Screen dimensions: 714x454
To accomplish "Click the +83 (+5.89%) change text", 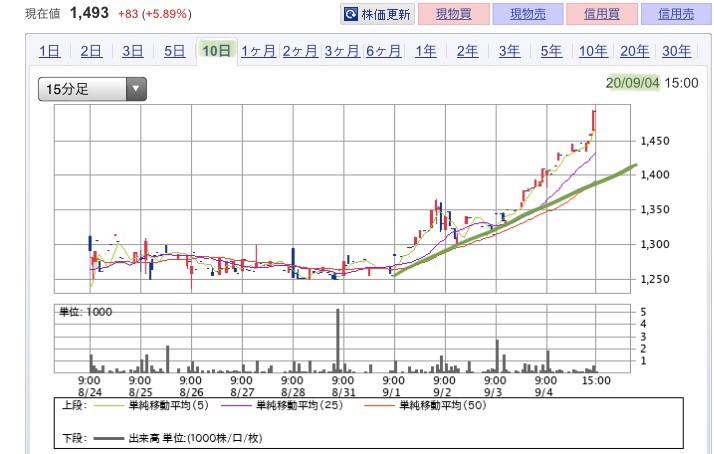I will coord(155,14).
